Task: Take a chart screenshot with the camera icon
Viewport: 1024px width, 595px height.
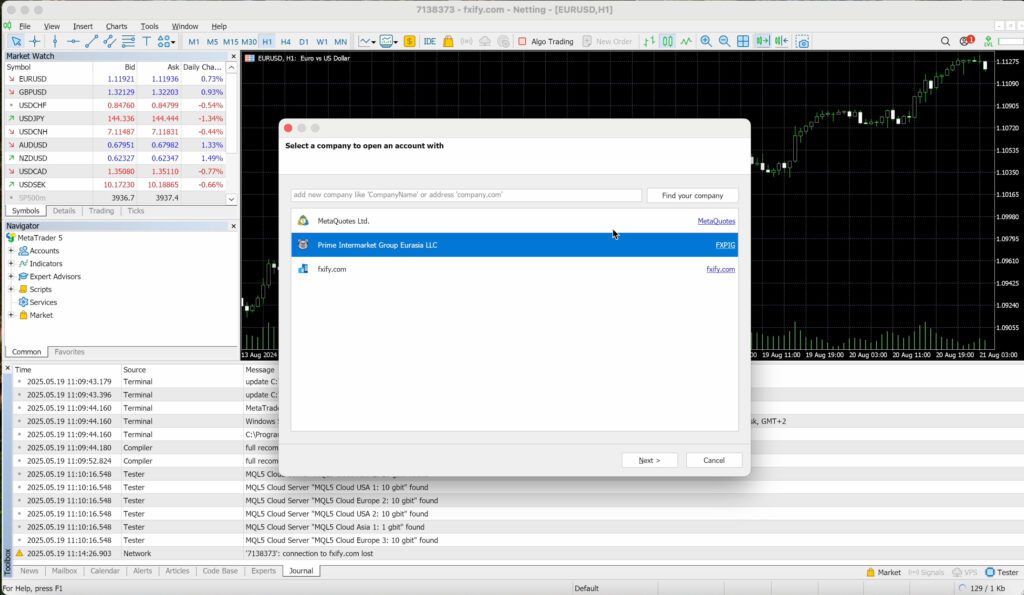Action: [x=802, y=41]
